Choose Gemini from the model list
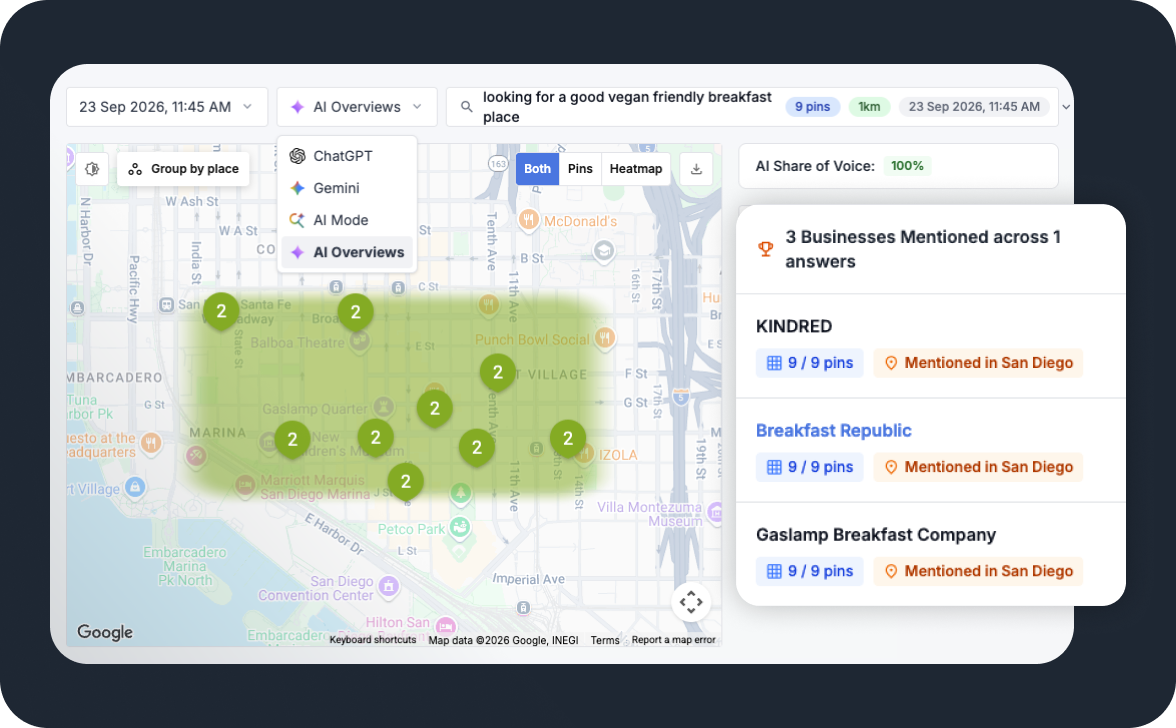The height and width of the screenshot is (728, 1176). point(346,188)
